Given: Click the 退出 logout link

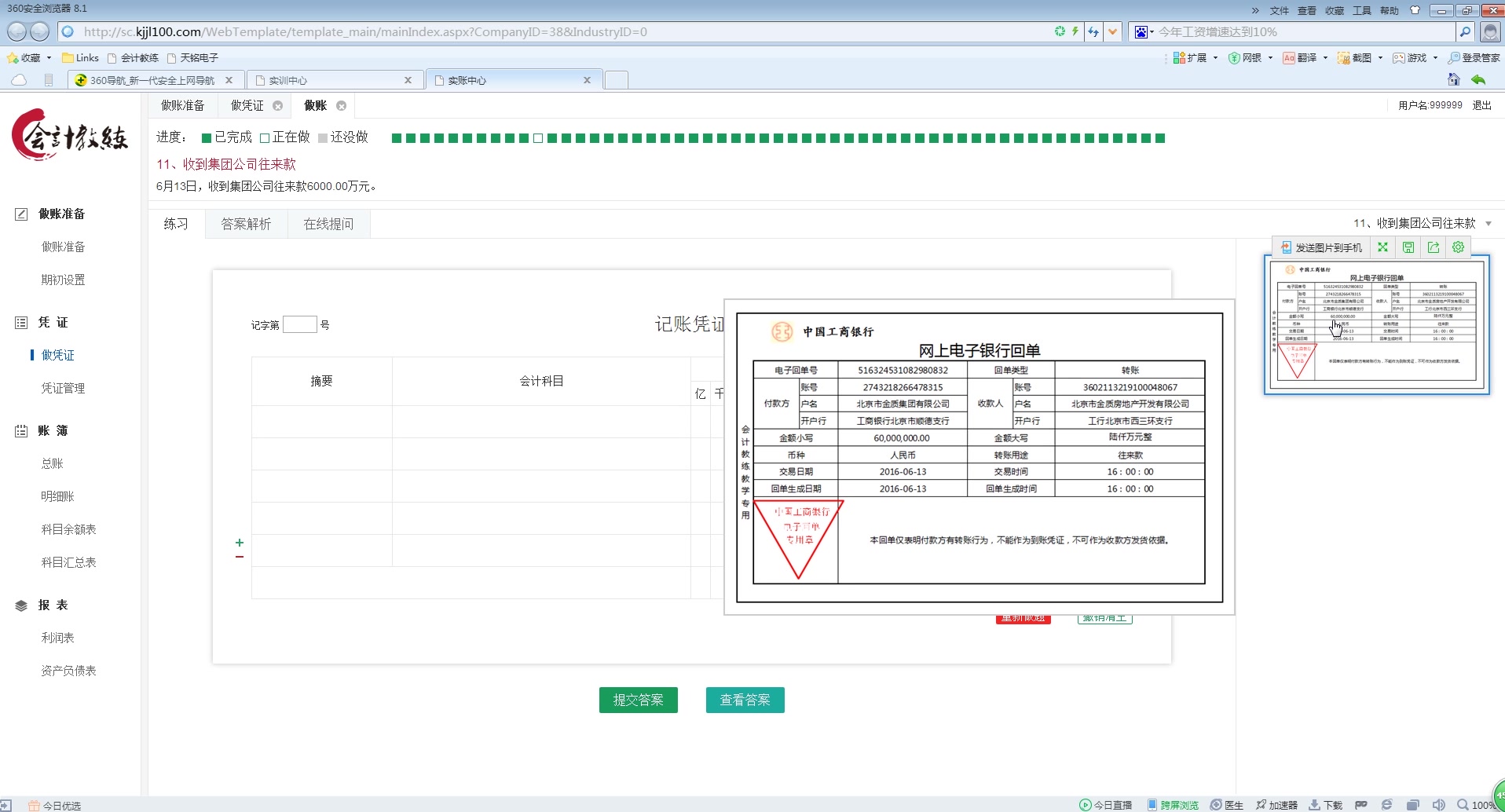Looking at the screenshot, I should [x=1481, y=105].
